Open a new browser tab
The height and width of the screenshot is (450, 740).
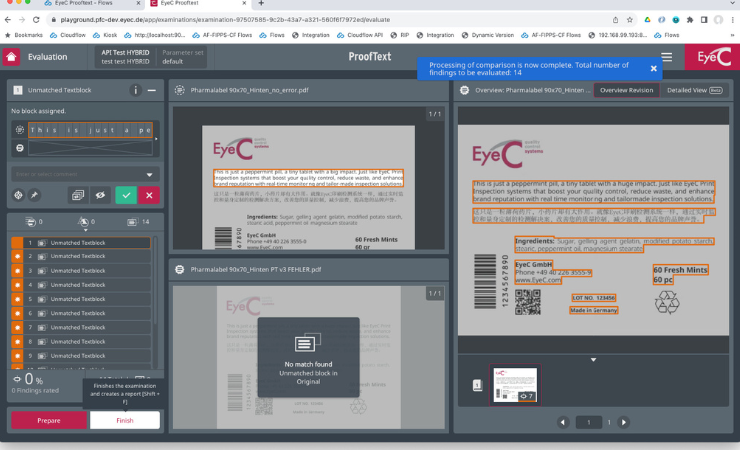(x=261, y=3)
